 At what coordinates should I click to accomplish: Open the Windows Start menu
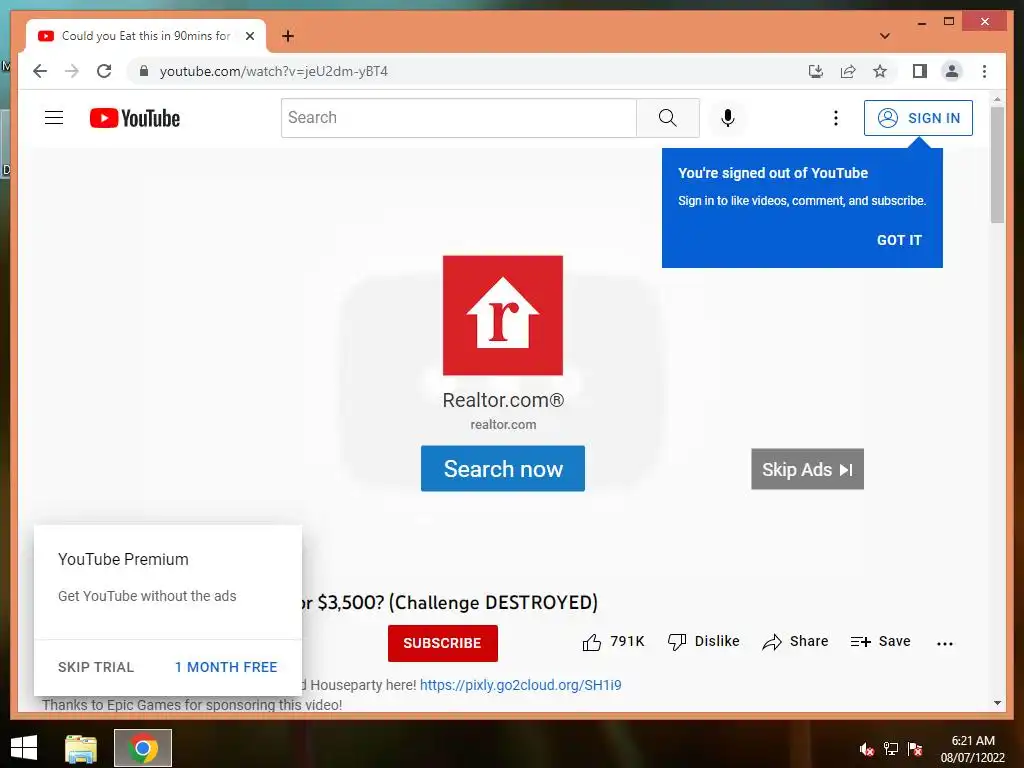coord(24,748)
